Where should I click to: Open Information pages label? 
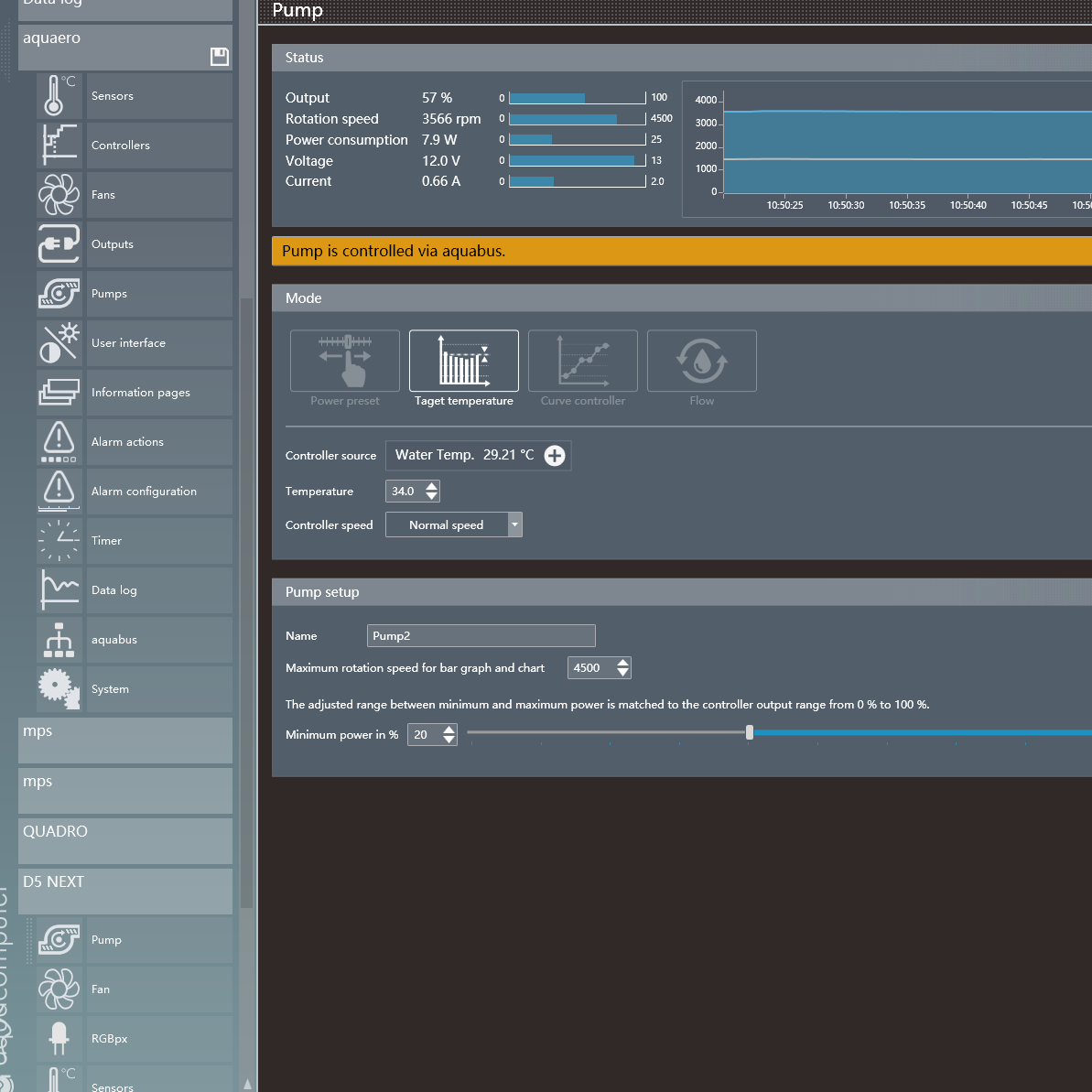pos(159,393)
